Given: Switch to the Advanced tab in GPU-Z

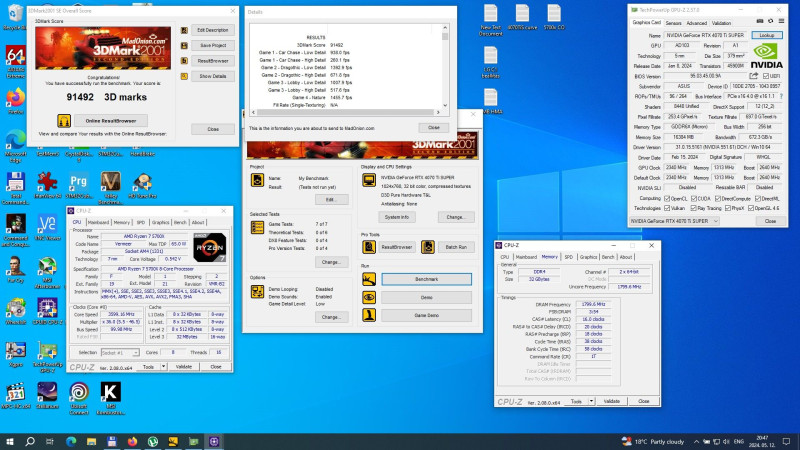Looking at the screenshot, I should 696,23.
